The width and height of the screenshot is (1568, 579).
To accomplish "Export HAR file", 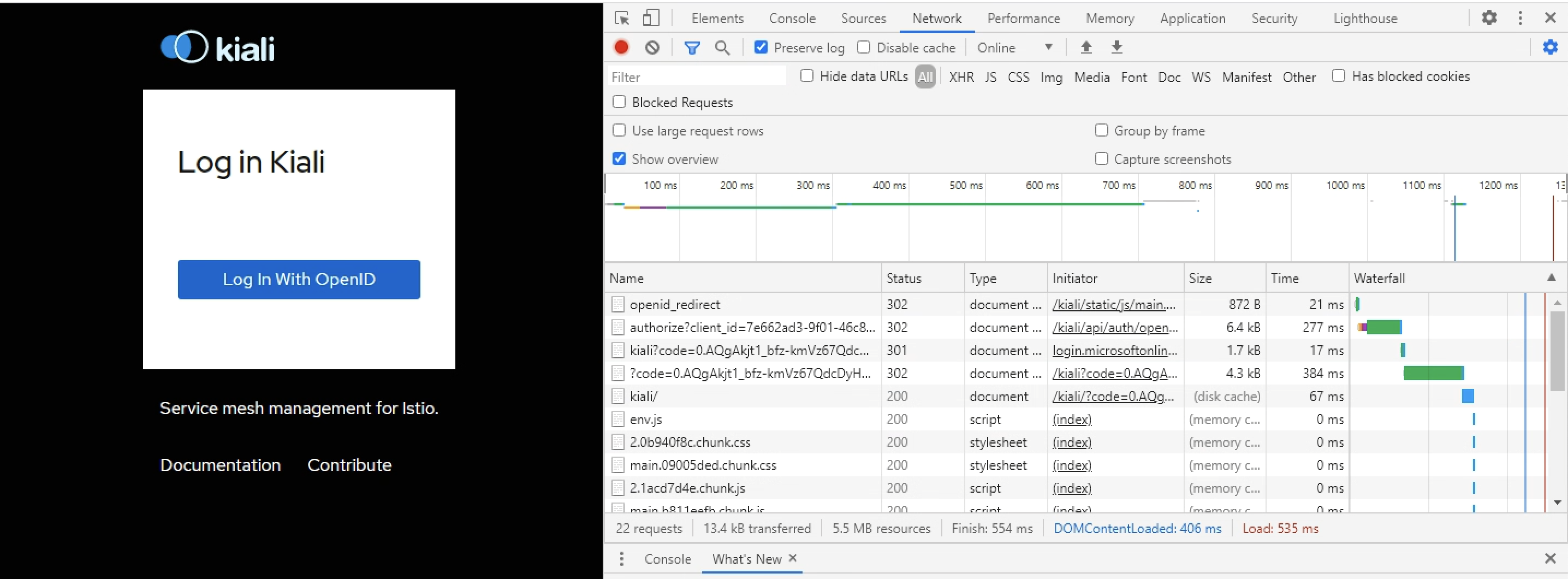I will click(1118, 47).
